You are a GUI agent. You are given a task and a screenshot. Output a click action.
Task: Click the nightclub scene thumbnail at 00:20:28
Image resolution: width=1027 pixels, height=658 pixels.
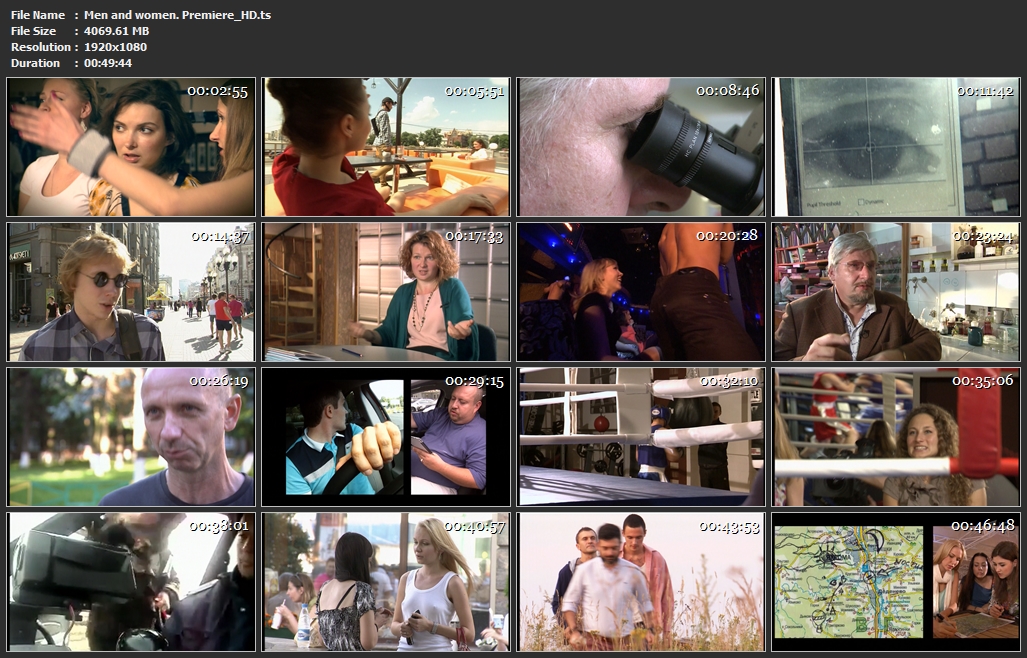coord(641,292)
